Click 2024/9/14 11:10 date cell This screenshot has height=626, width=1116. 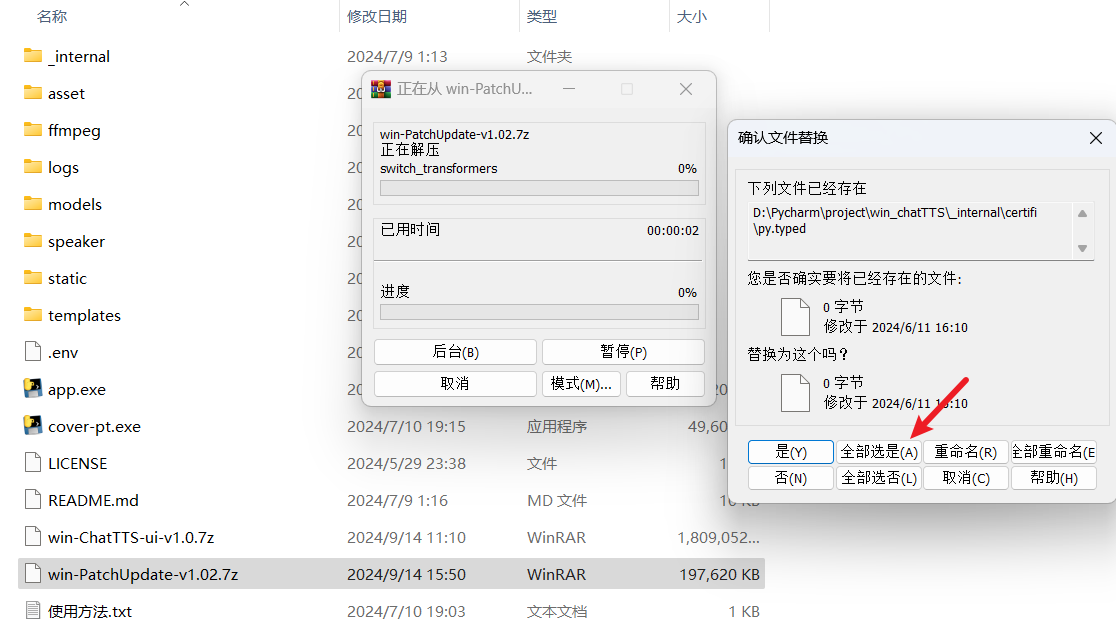[x=406, y=537]
